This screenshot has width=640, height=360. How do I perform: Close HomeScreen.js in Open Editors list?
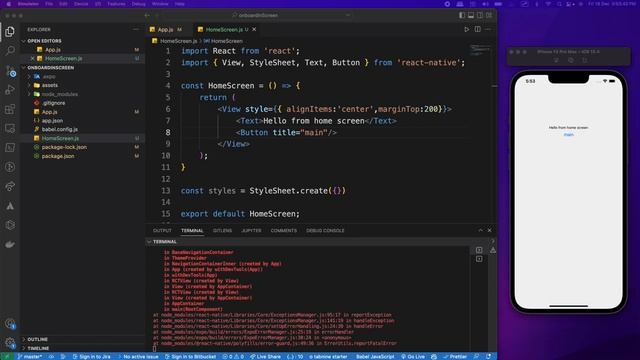point(32,58)
